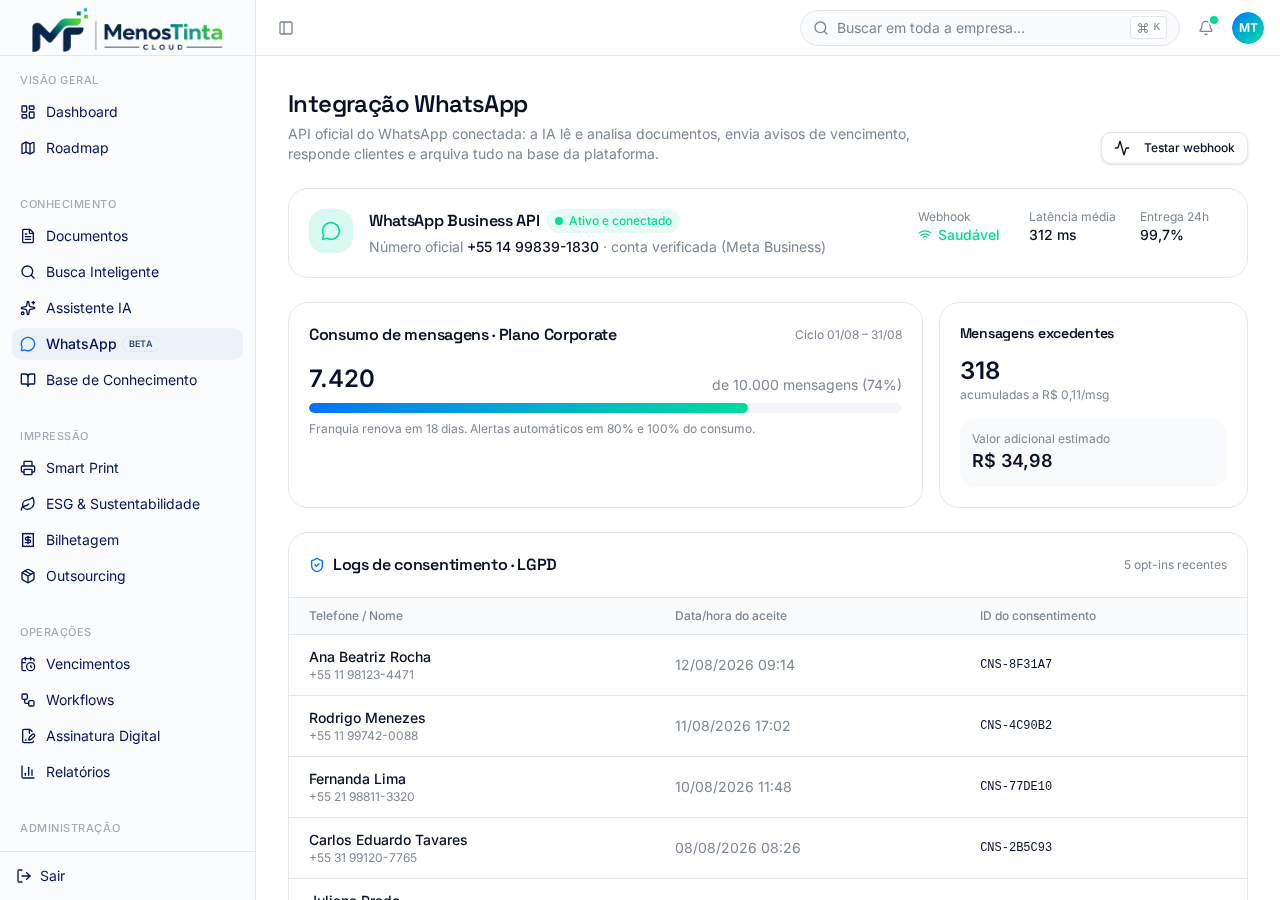The image size is (1280, 900).
Task: Select the Ana Beatriz Rocha row
Action: (x=768, y=665)
